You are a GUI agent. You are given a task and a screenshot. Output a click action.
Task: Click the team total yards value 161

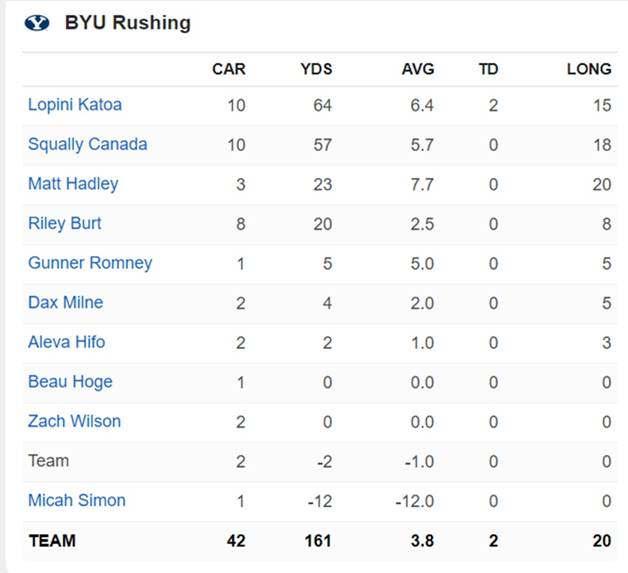pyautogui.click(x=317, y=541)
